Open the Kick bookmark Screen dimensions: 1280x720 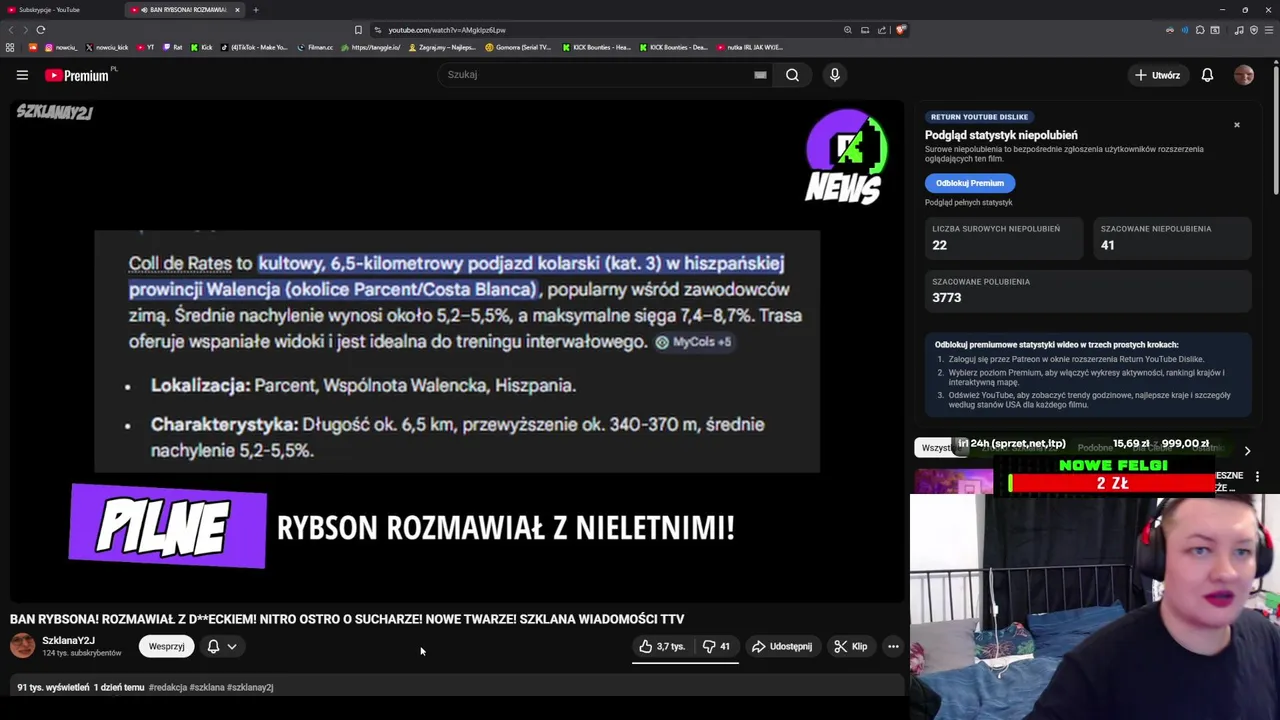click(201, 47)
